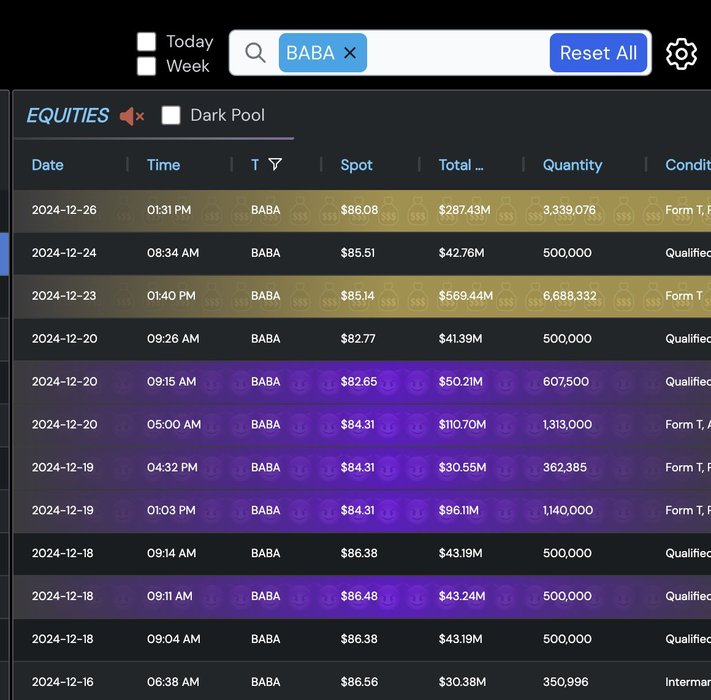Viewport: 711px width, 700px height.
Task: Click the 05:00 AM time cell
Action: point(174,424)
